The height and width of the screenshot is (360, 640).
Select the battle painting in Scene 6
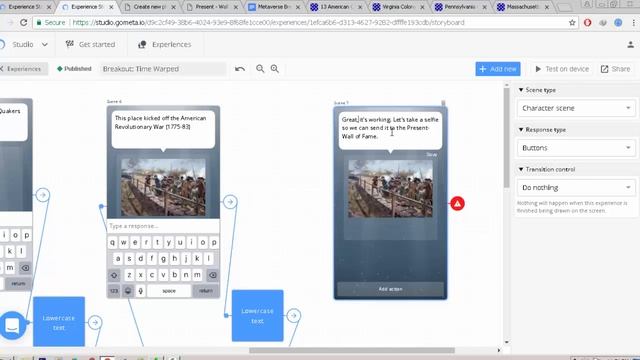point(163,187)
